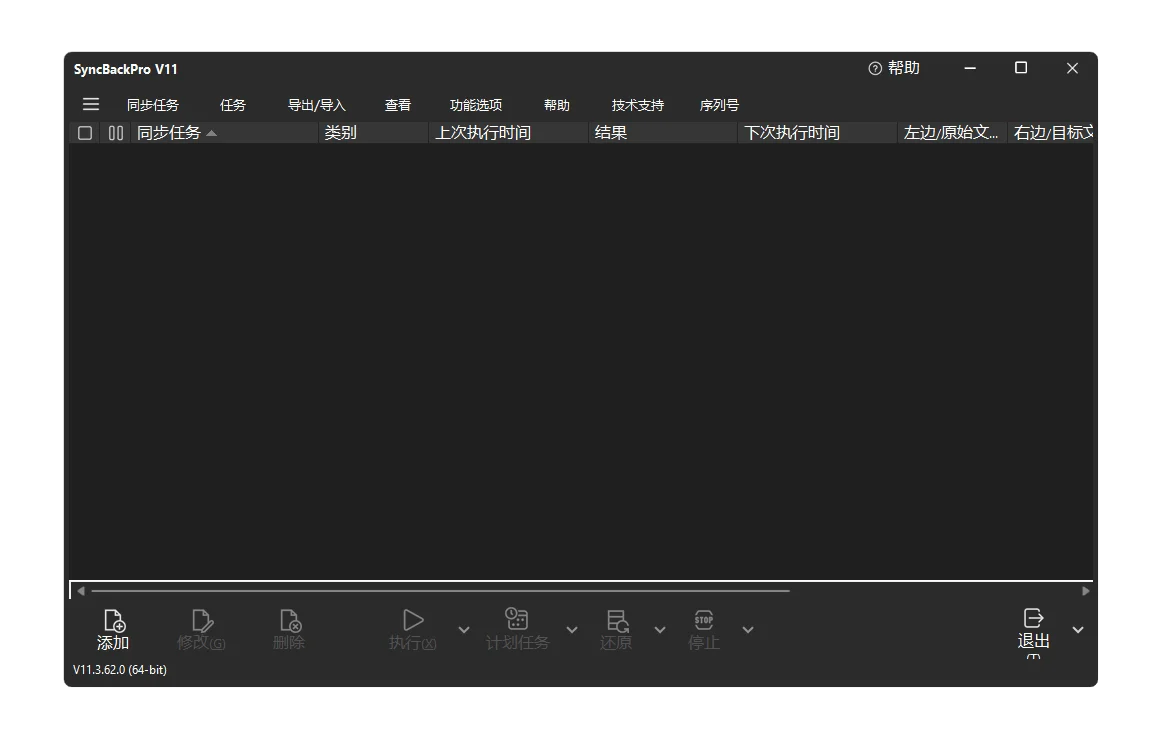1165x735 pixels.
Task: Click the version text V11.3.62.0 (64-bit)
Action: (120, 670)
